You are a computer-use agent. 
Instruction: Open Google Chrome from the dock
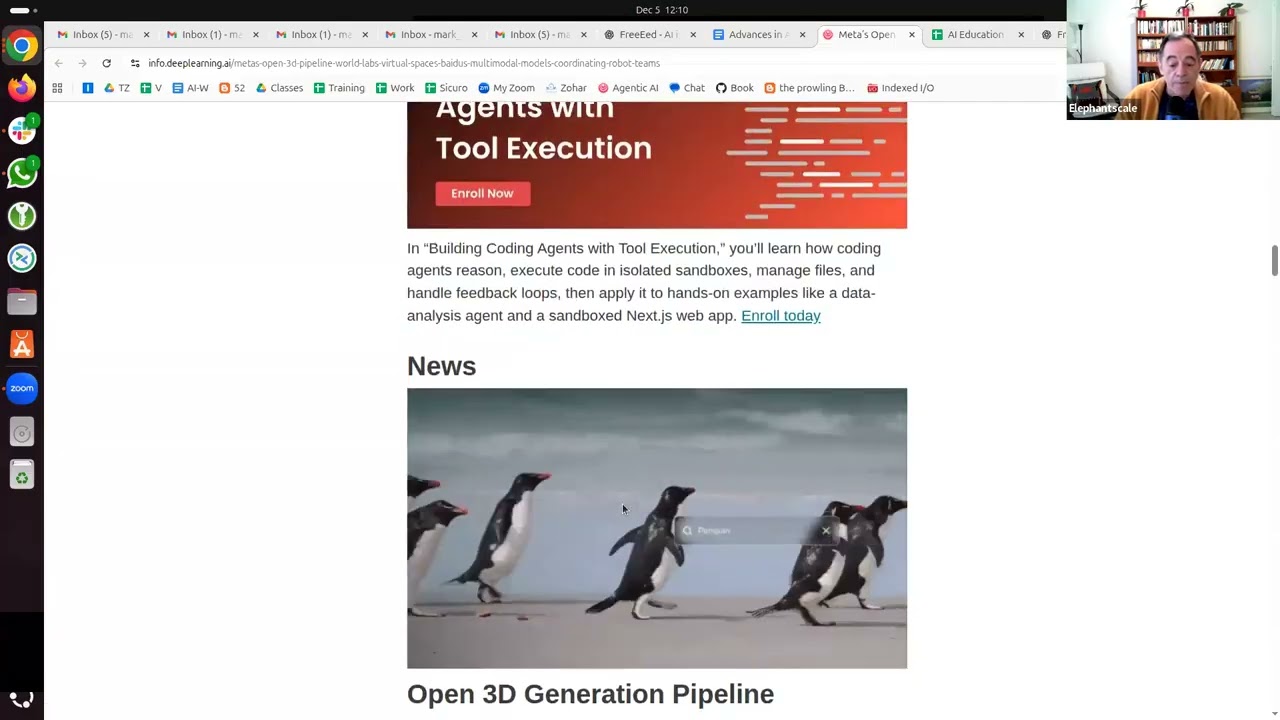click(x=22, y=45)
